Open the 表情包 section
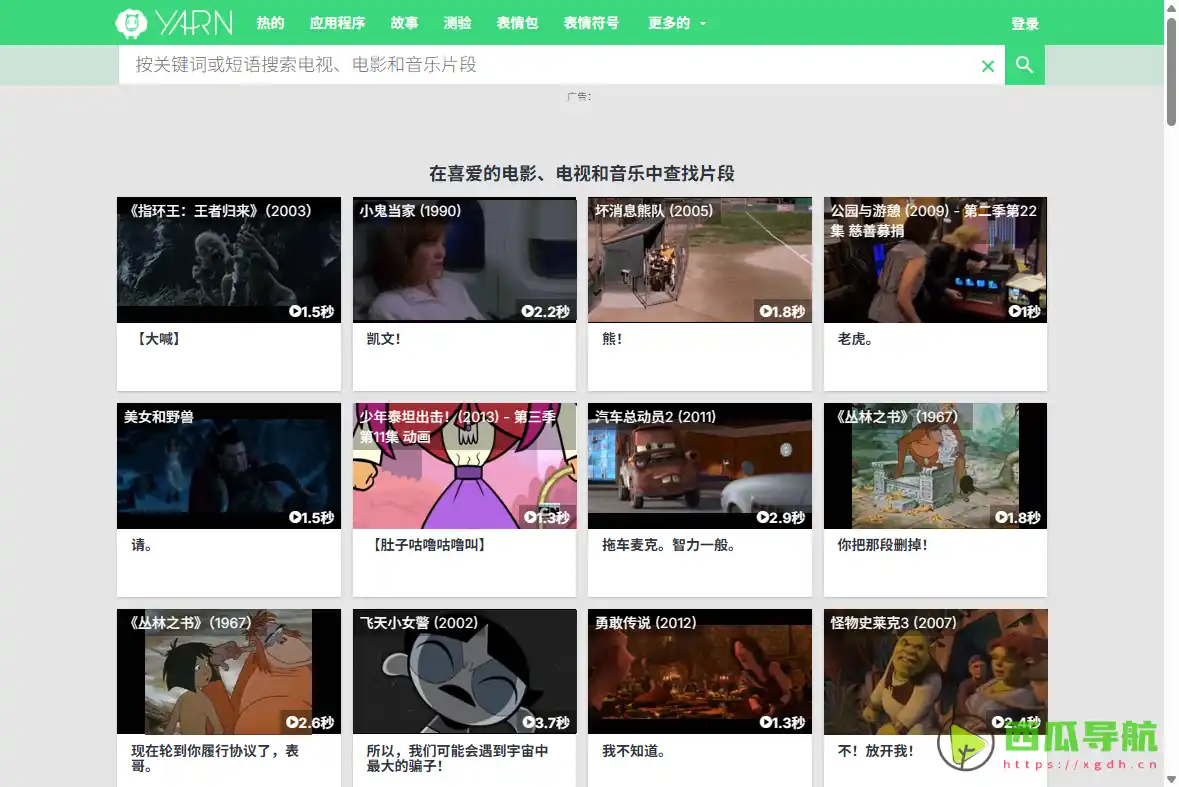Image resolution: width=1179 pixels, height=787 pixels. (x=517, y=22)
